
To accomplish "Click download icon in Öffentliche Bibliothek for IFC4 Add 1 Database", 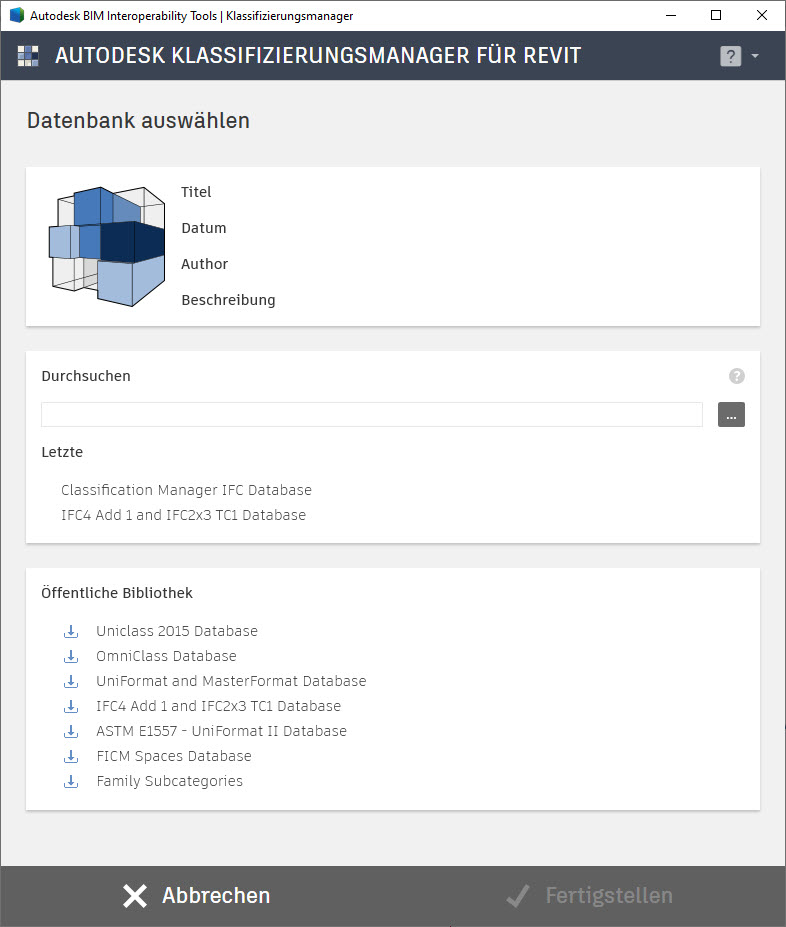I will 71,706.
